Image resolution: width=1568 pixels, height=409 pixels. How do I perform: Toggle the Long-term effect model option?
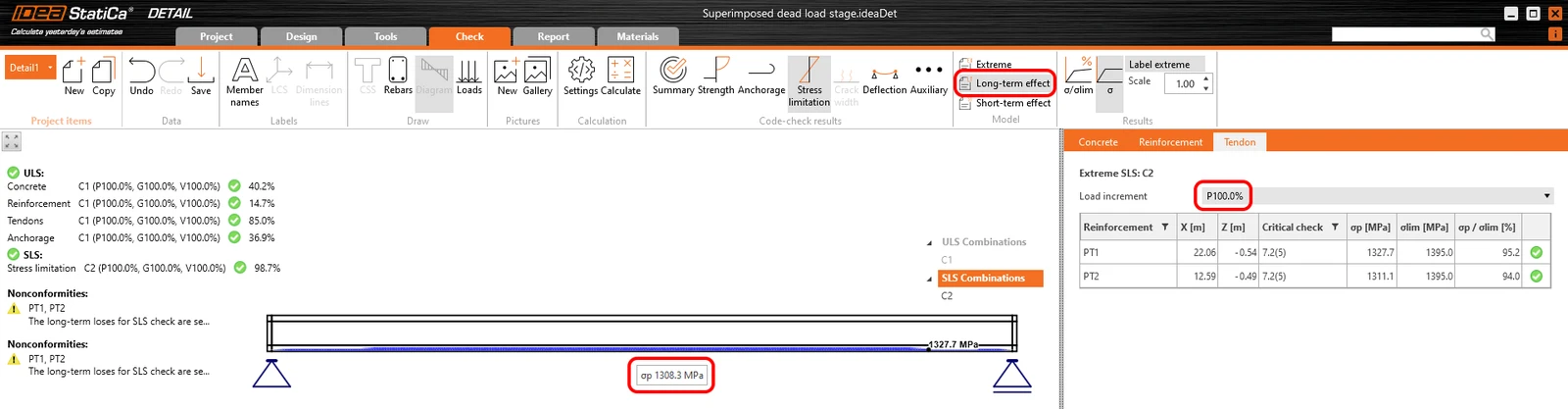pos(1004,83)
